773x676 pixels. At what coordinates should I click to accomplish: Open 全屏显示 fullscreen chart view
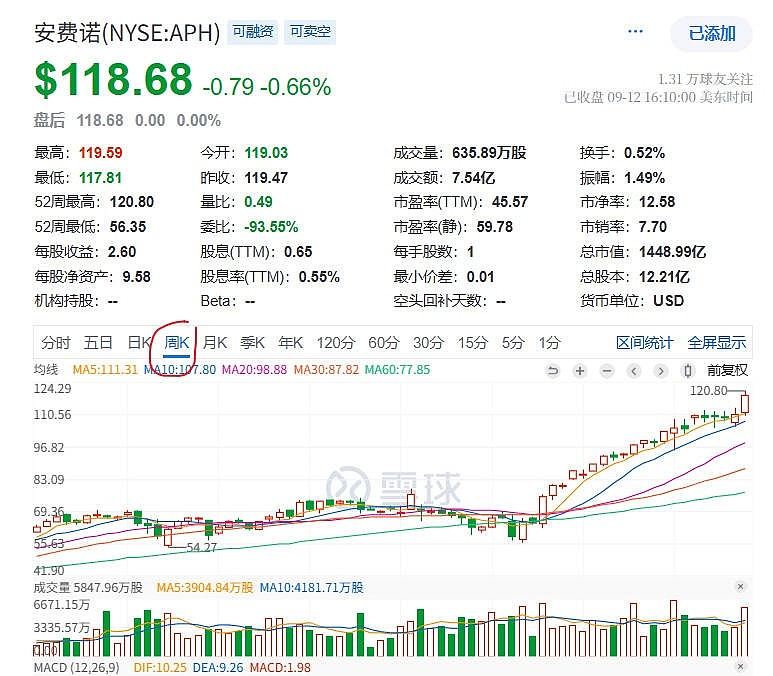click(717, 342)
